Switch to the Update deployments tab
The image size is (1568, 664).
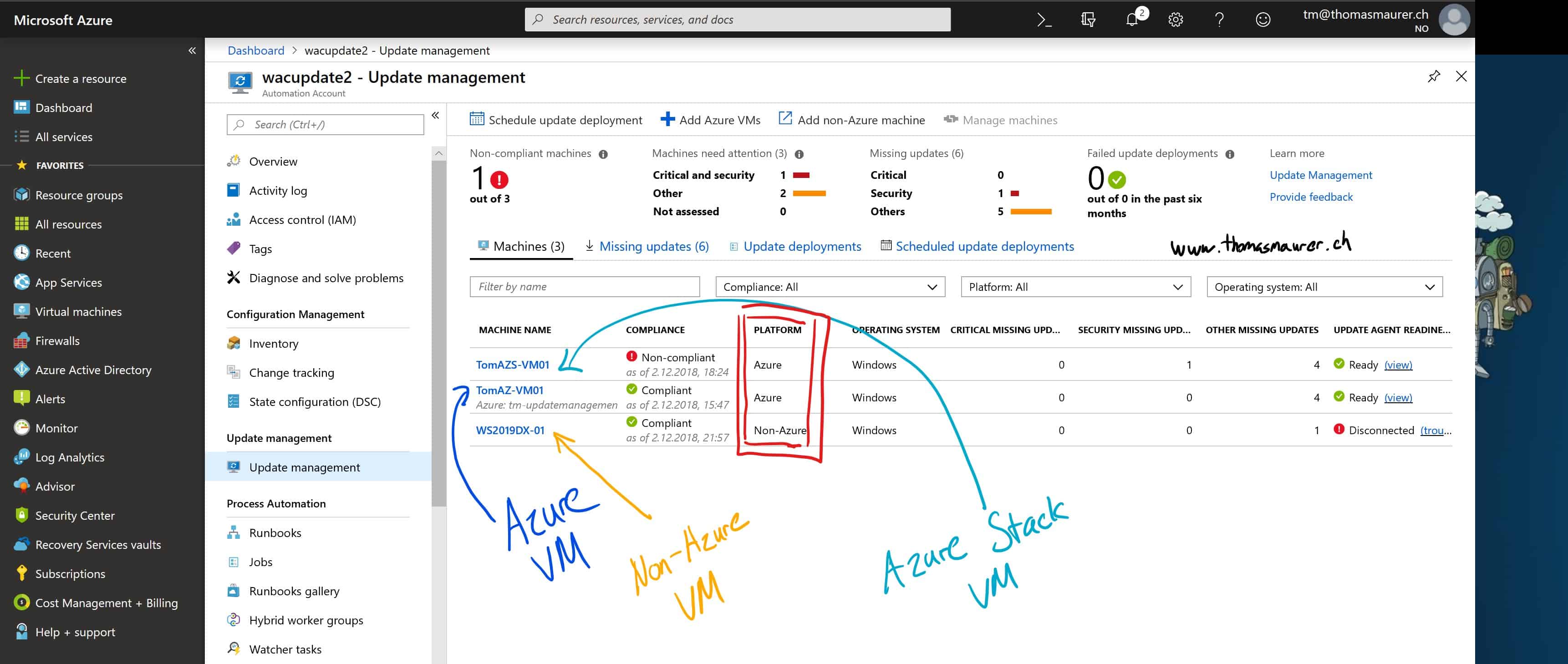795,247
